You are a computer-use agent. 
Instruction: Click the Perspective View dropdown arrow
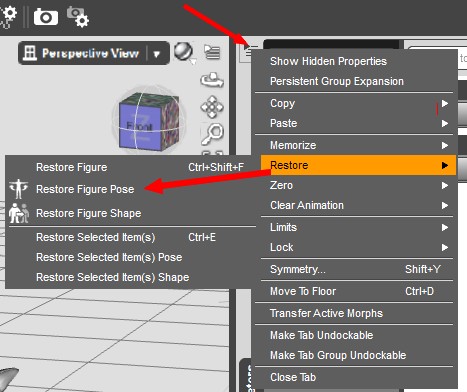[x=157, y=54]
